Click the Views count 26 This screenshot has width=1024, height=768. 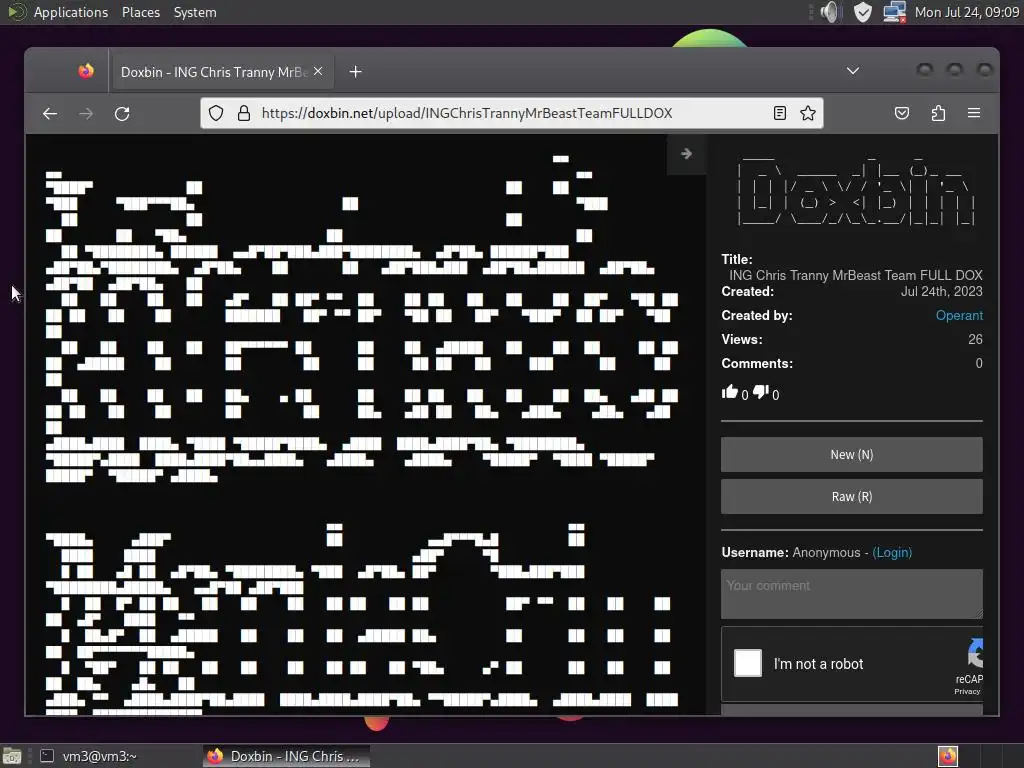click(975, 339)
